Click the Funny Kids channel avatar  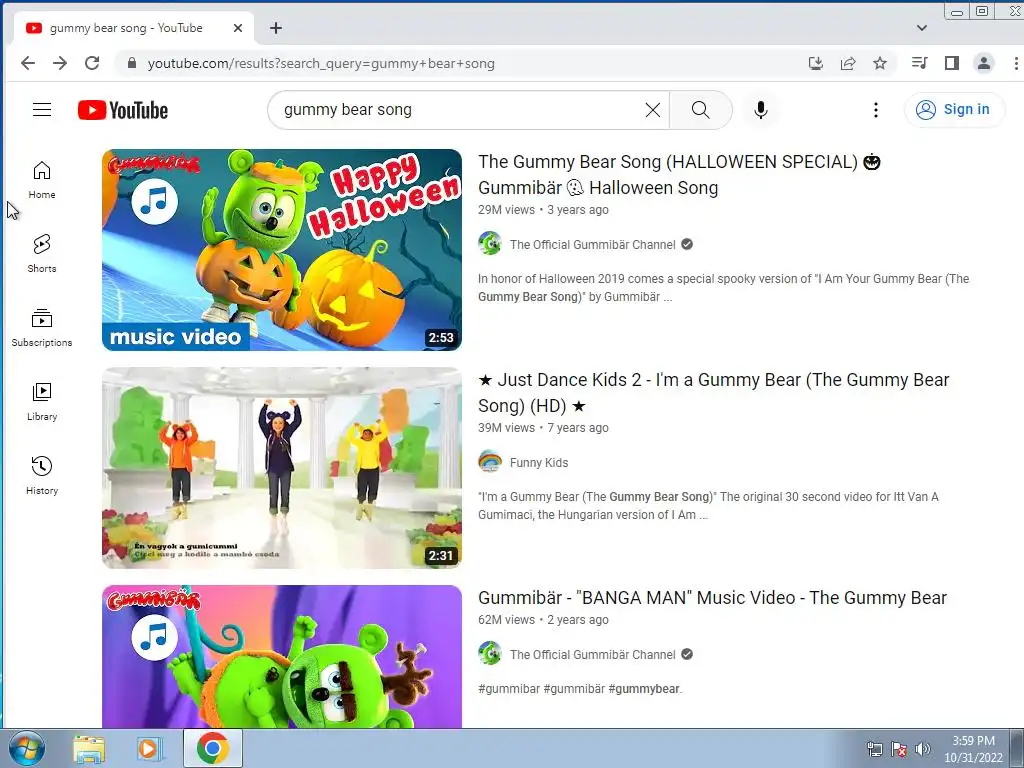point(490,462)
